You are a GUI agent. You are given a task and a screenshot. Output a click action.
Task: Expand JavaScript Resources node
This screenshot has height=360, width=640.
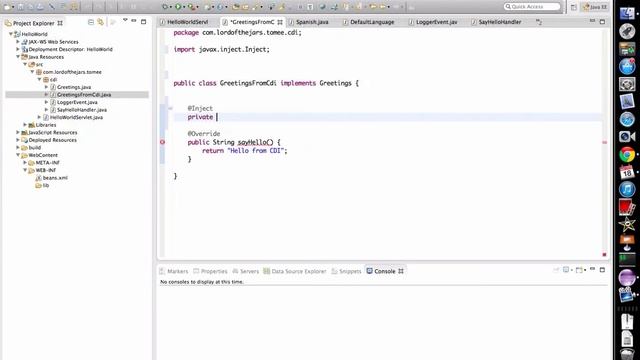pos(18,132)
